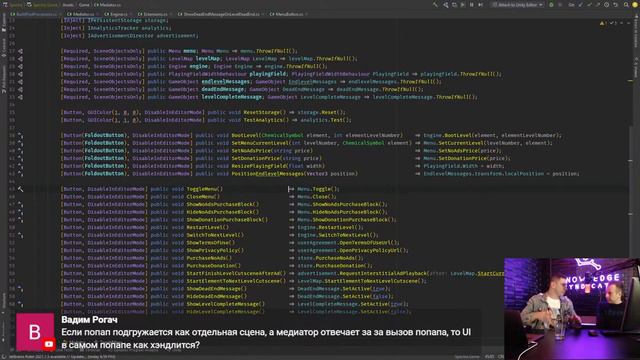Click the Git label in the toolbar
The image size is (640, 360).
click(571, 5)
